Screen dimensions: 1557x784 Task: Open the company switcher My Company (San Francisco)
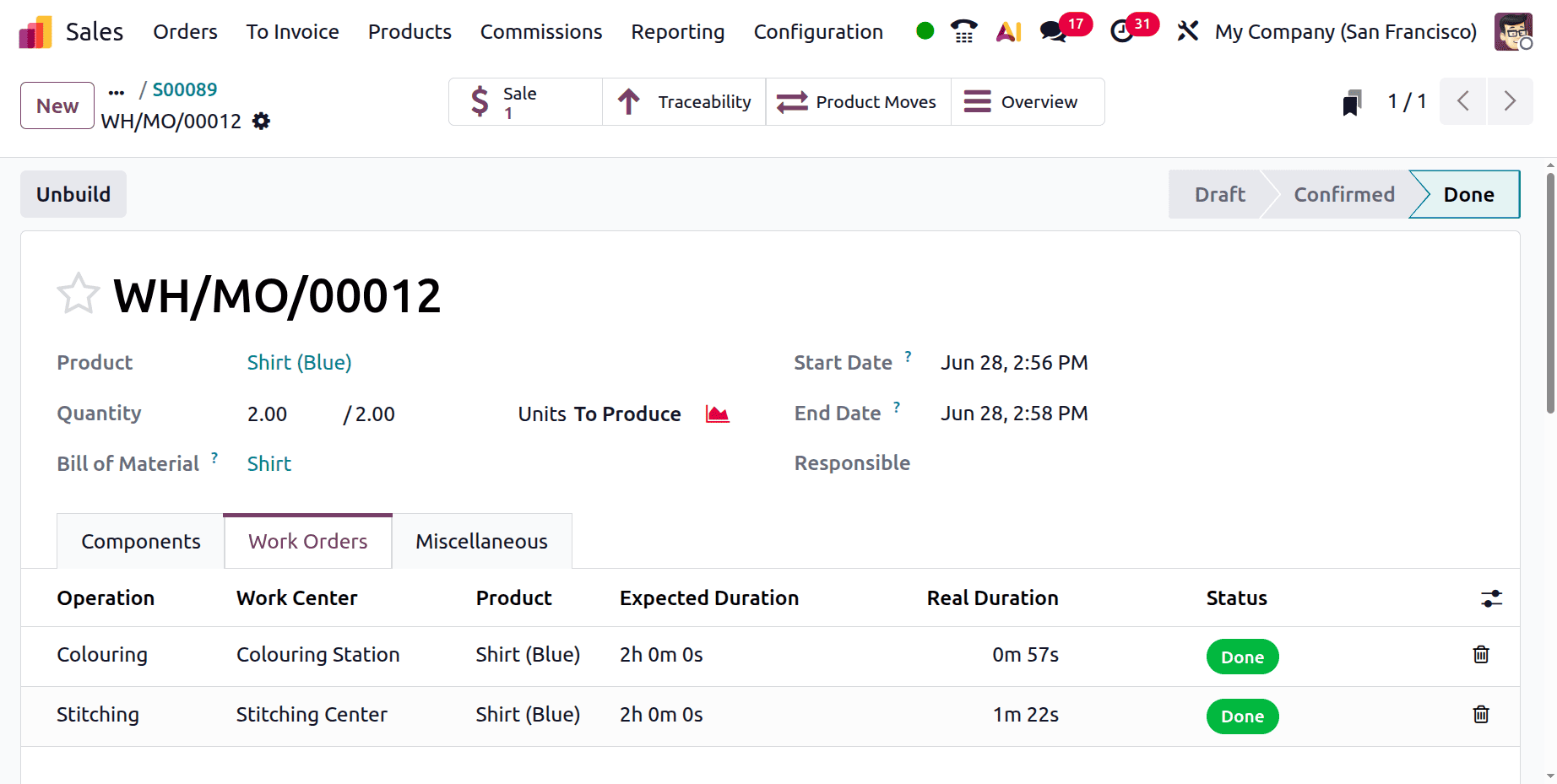(1345, 32)
